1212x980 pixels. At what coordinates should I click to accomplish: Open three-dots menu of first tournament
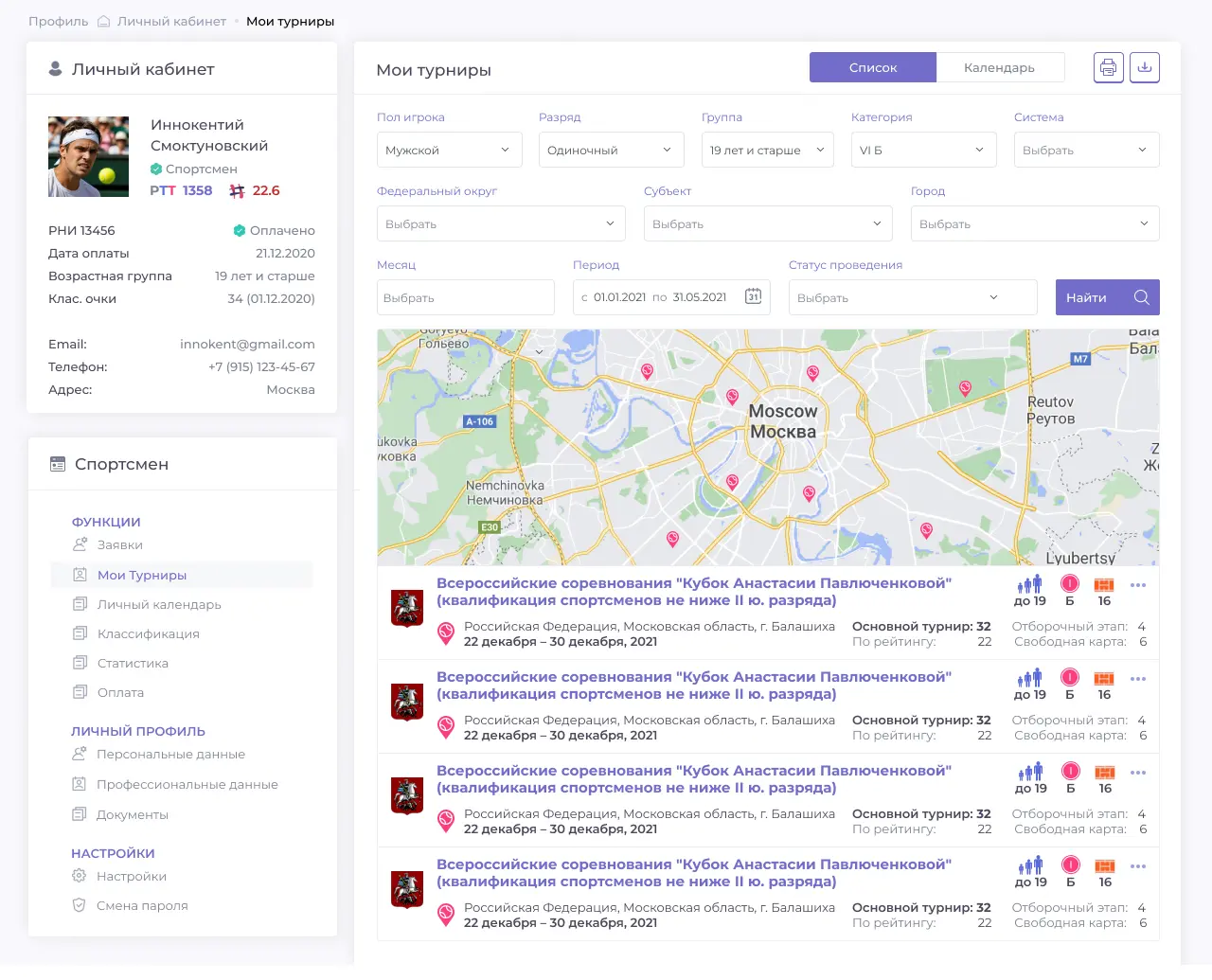(1138, 585)
